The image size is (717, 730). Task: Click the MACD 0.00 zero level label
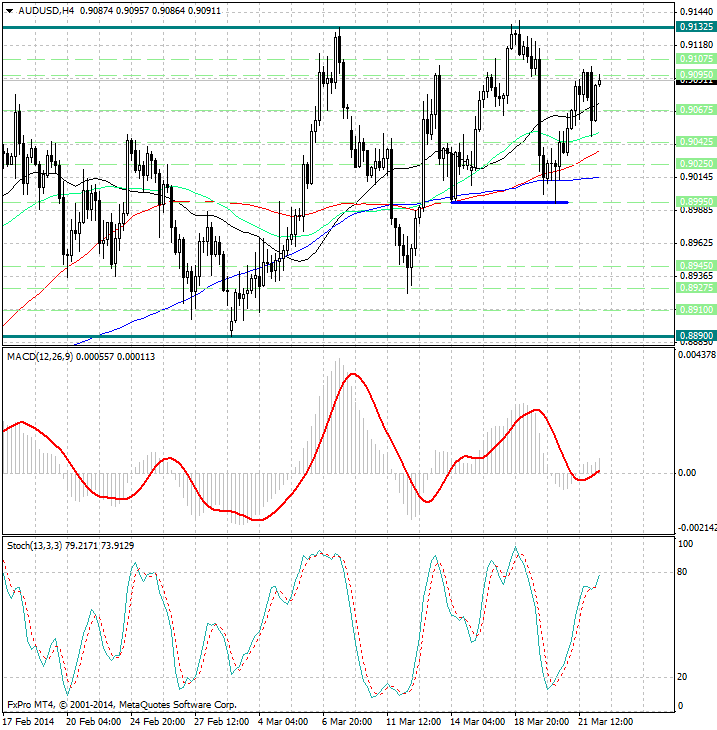[687, 473]
